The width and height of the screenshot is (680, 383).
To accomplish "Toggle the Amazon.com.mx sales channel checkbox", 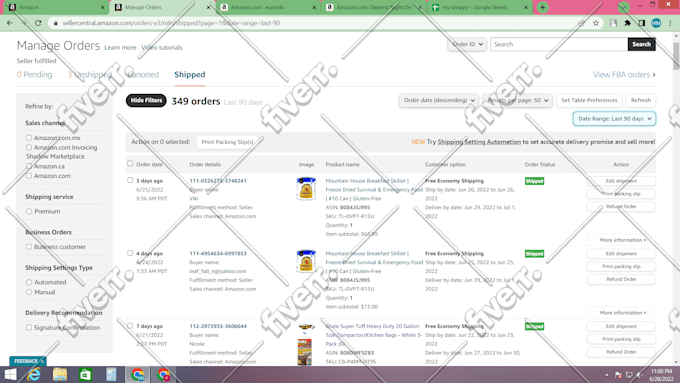I will (x=29, y=137).
